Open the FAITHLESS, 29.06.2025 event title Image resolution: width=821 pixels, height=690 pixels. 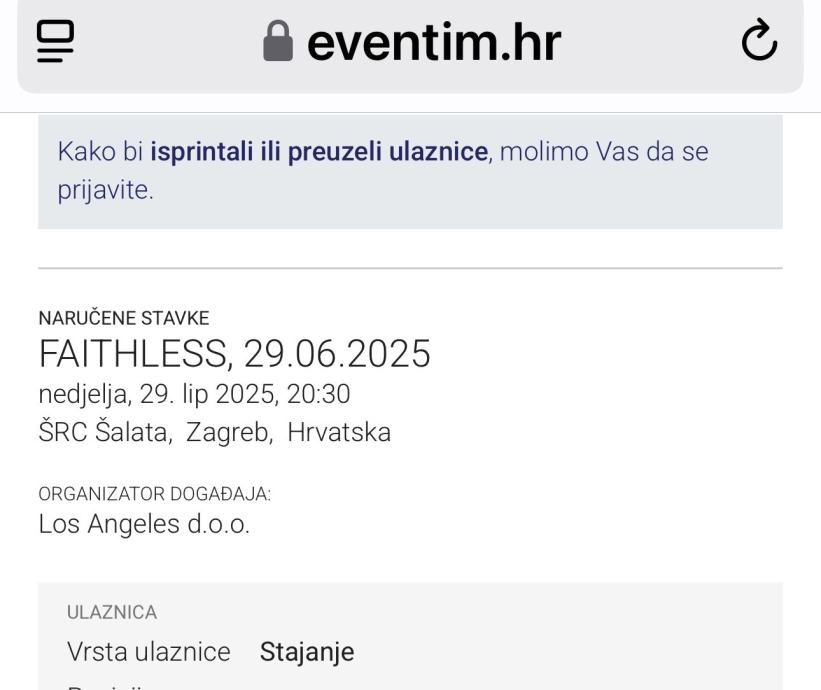[234, 354]
